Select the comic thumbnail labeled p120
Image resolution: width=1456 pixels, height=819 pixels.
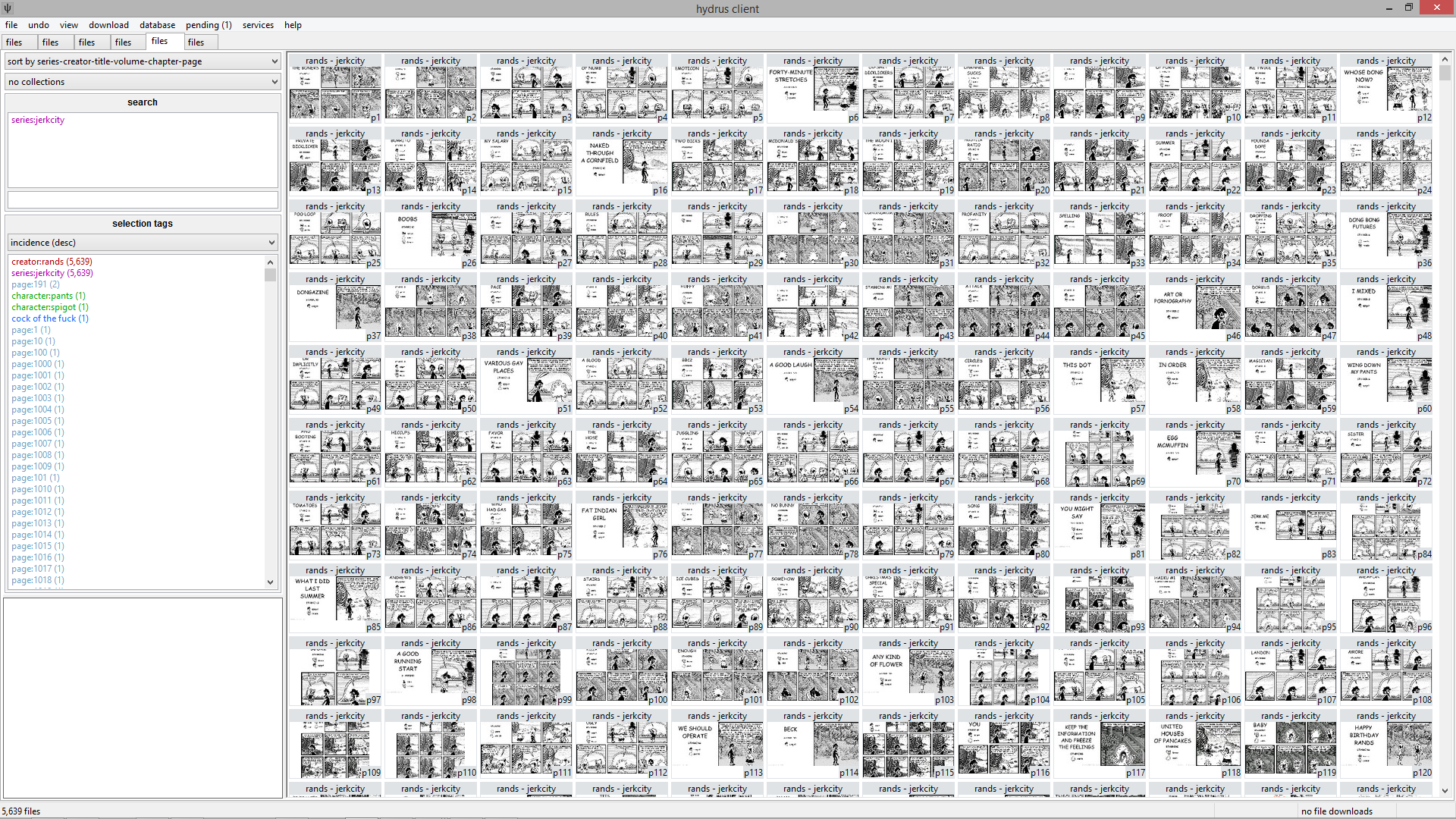(1385, 744)
